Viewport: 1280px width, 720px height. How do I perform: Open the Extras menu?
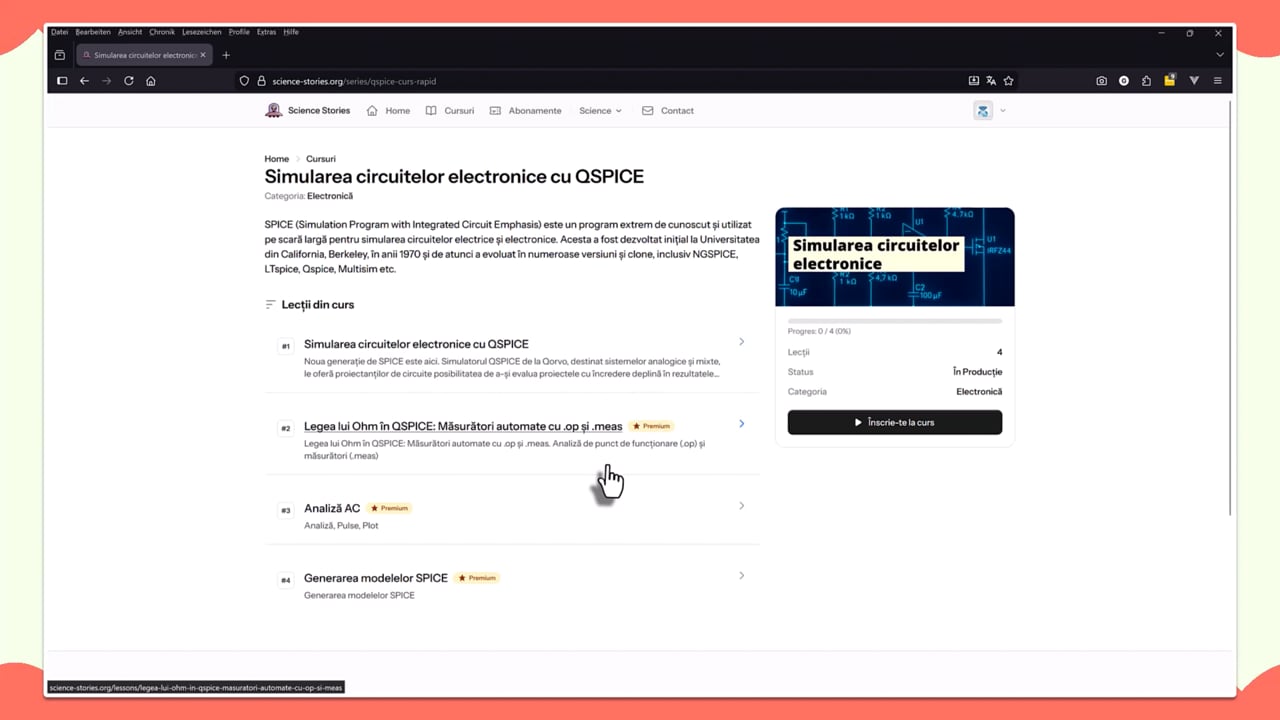(x=266, y=32)
